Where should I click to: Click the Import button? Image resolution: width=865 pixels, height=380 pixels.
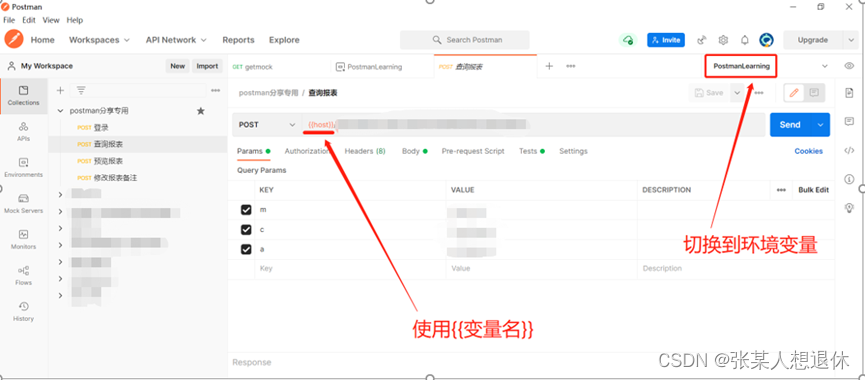tap(207, 66)
